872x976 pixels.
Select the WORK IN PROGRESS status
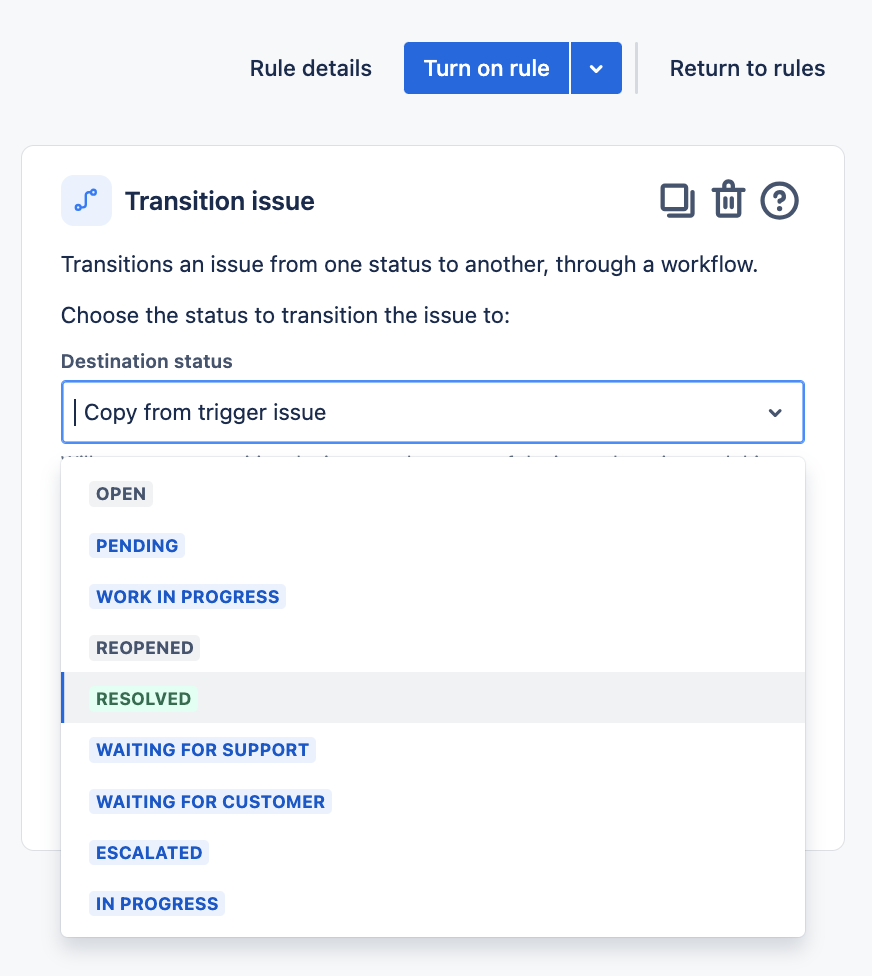(187, 596)
